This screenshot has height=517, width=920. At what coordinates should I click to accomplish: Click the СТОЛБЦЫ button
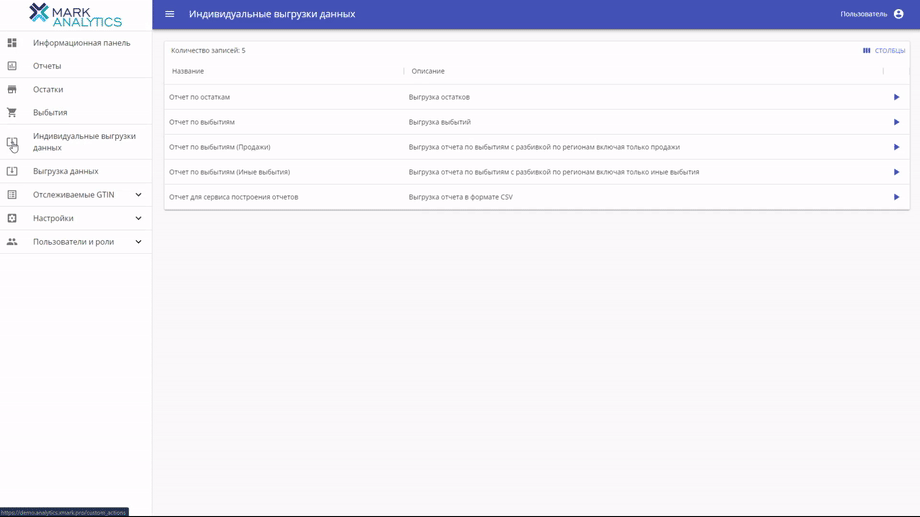point(884,50)
